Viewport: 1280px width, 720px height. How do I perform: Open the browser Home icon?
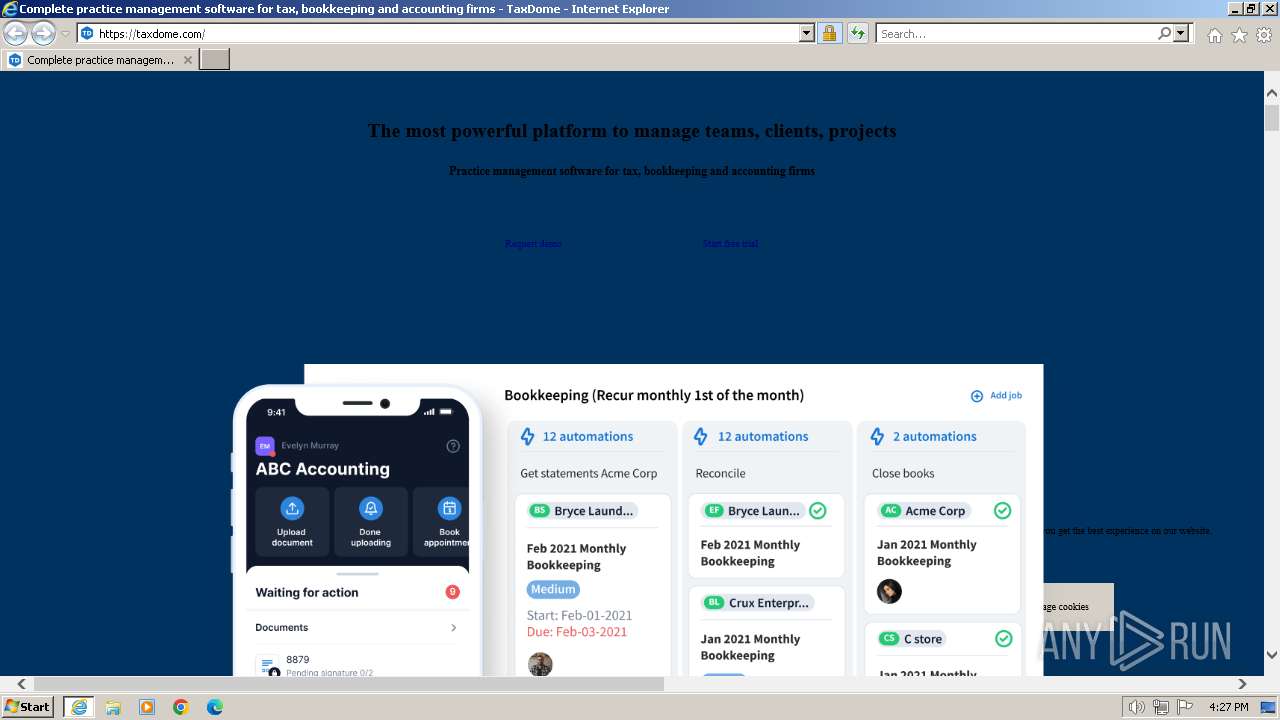click(1214, 35)
